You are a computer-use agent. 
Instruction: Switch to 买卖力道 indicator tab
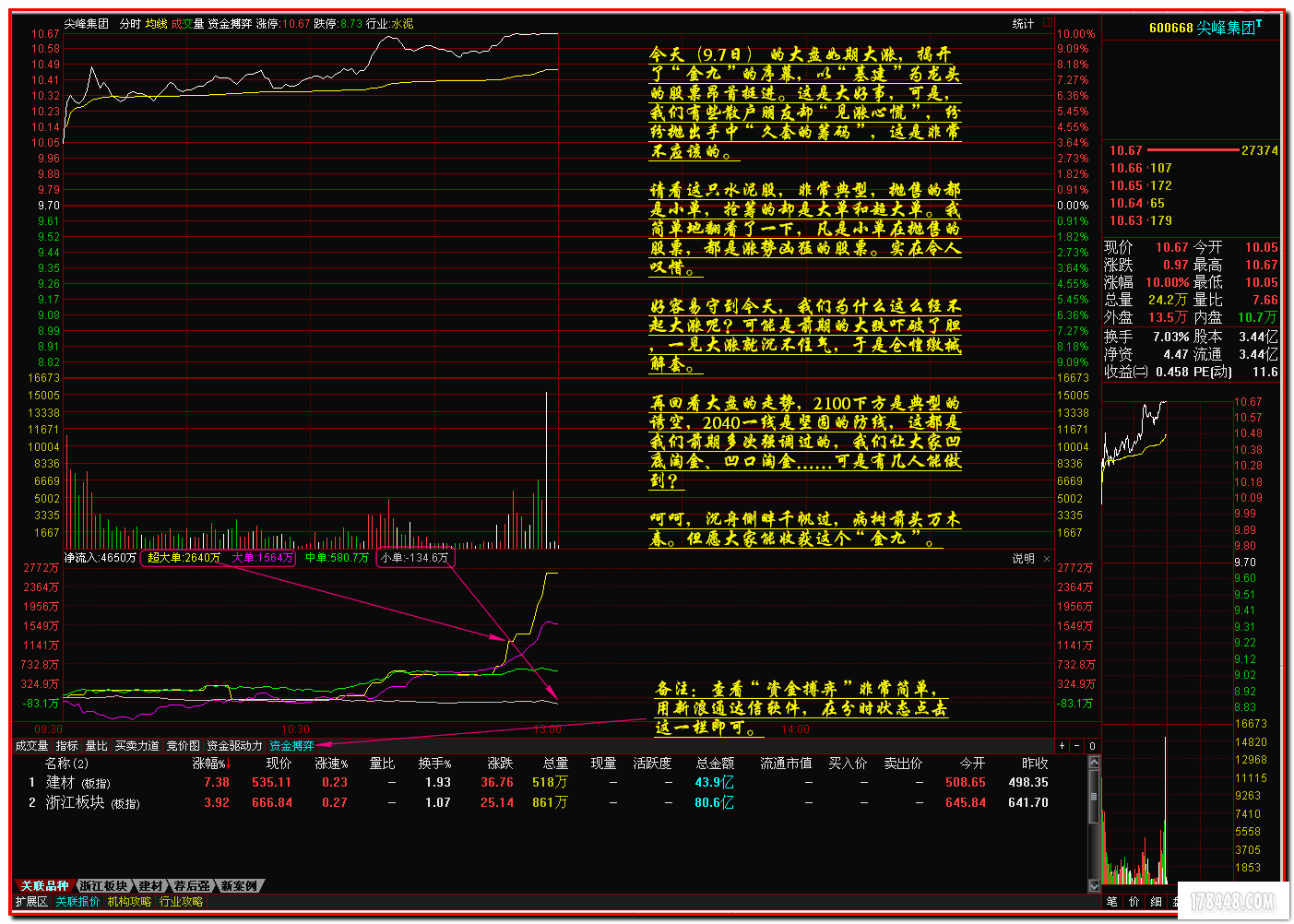coord(137,746)
